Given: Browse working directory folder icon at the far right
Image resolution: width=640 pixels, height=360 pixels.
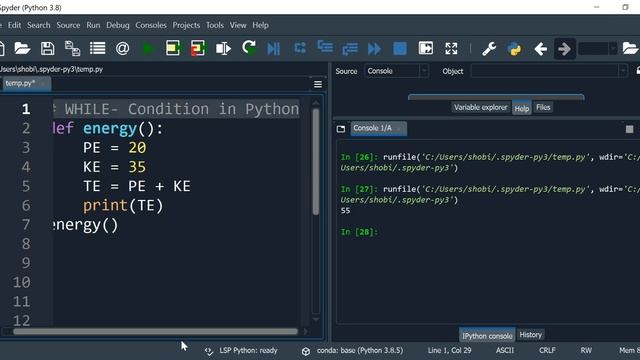Looking at the screenshot, I should coord(630,49).
